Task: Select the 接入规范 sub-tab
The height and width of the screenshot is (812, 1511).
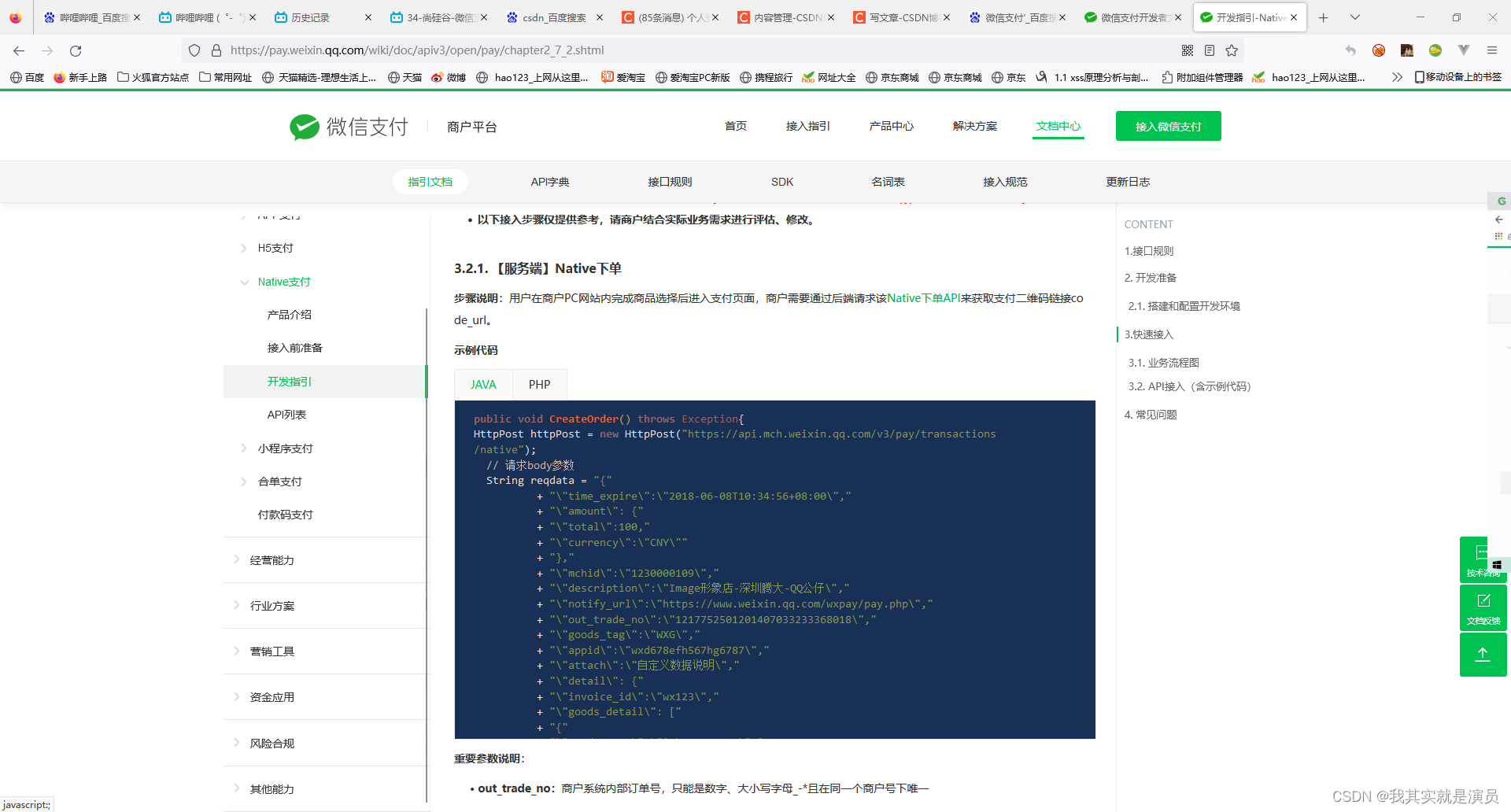Action: tap(1005, 182)
